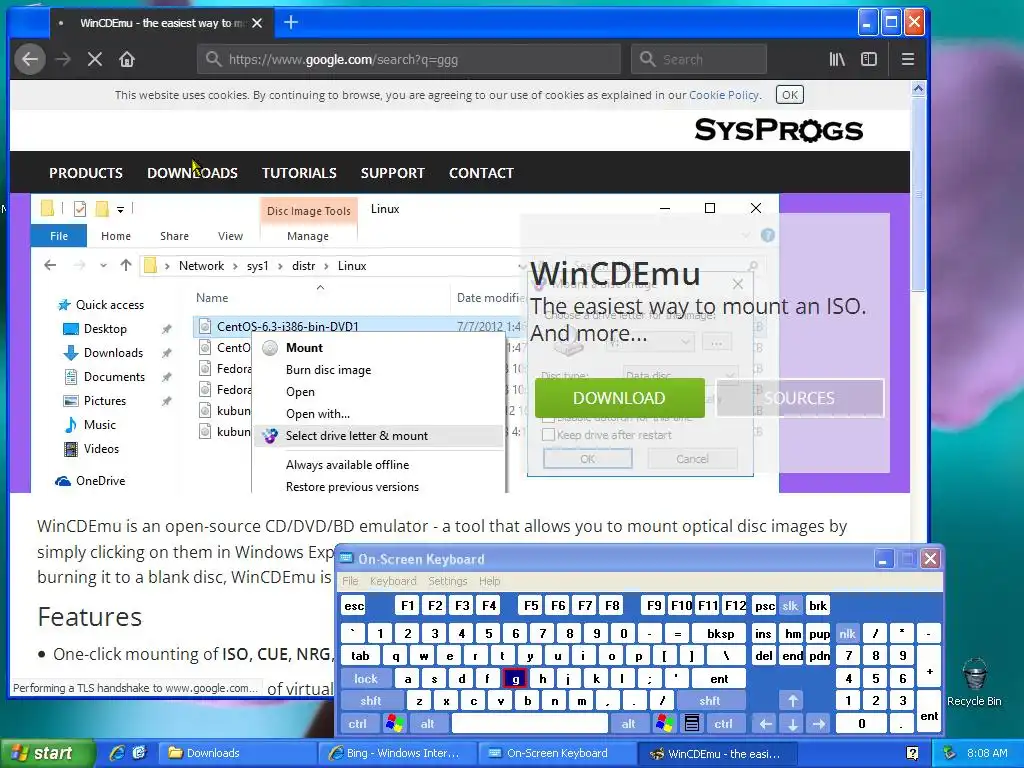Switch to Bing - Windows Internet taskbar button
This screenshot has height=768, width=1024.
[x=398, y=754]
